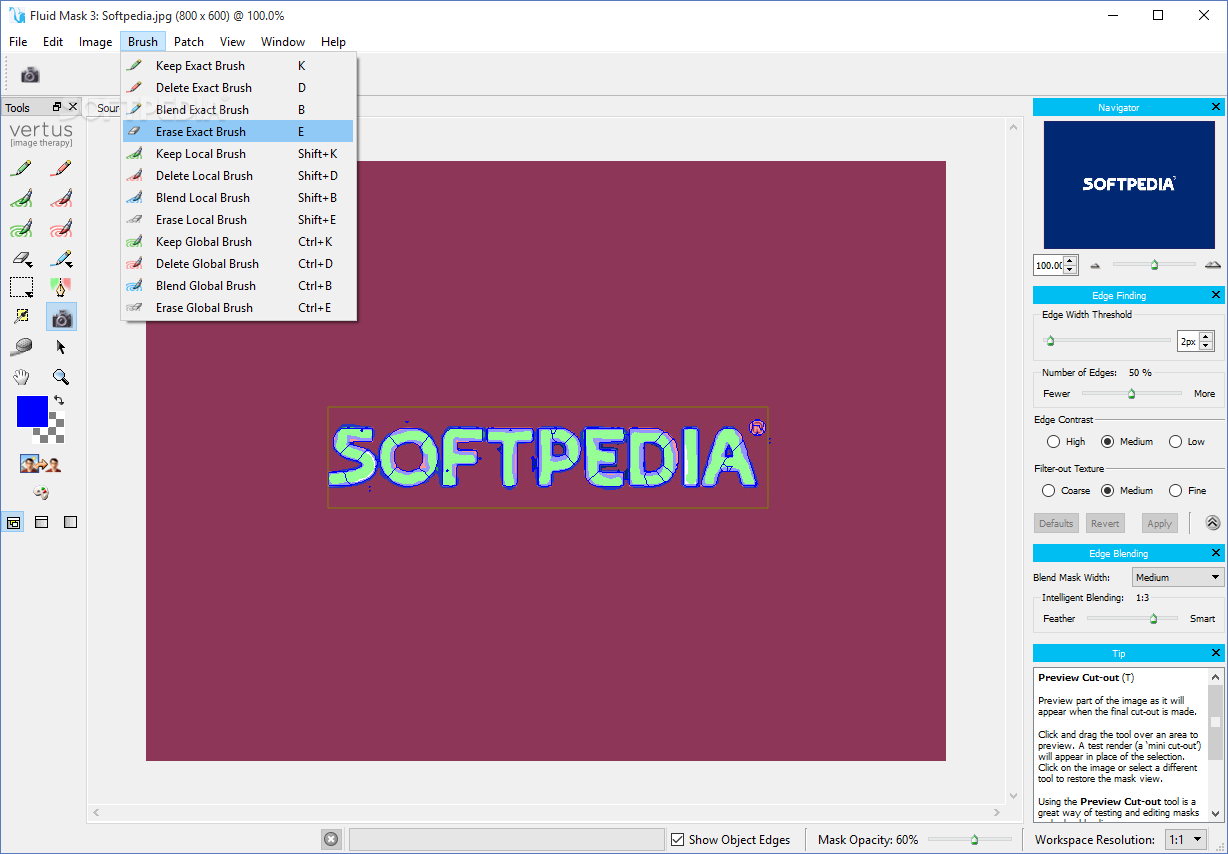
Task: Switch to third workspace layout icon
Action: (x=70, y=522)
